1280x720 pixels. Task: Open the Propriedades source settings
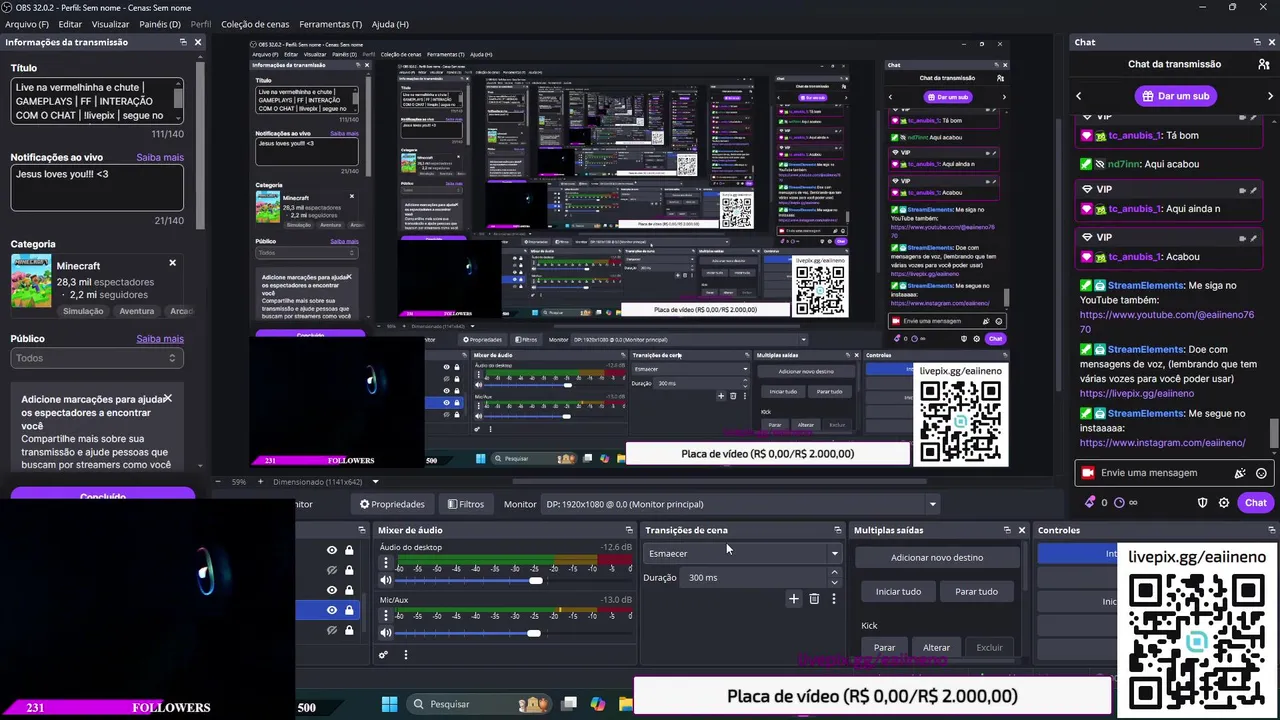(392, 504)
